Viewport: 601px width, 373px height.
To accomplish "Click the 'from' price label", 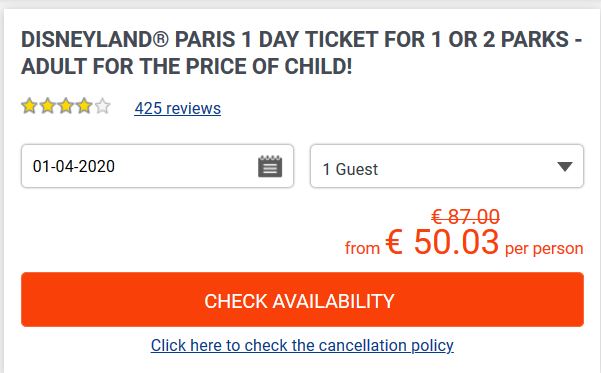I will coord(362,248).
